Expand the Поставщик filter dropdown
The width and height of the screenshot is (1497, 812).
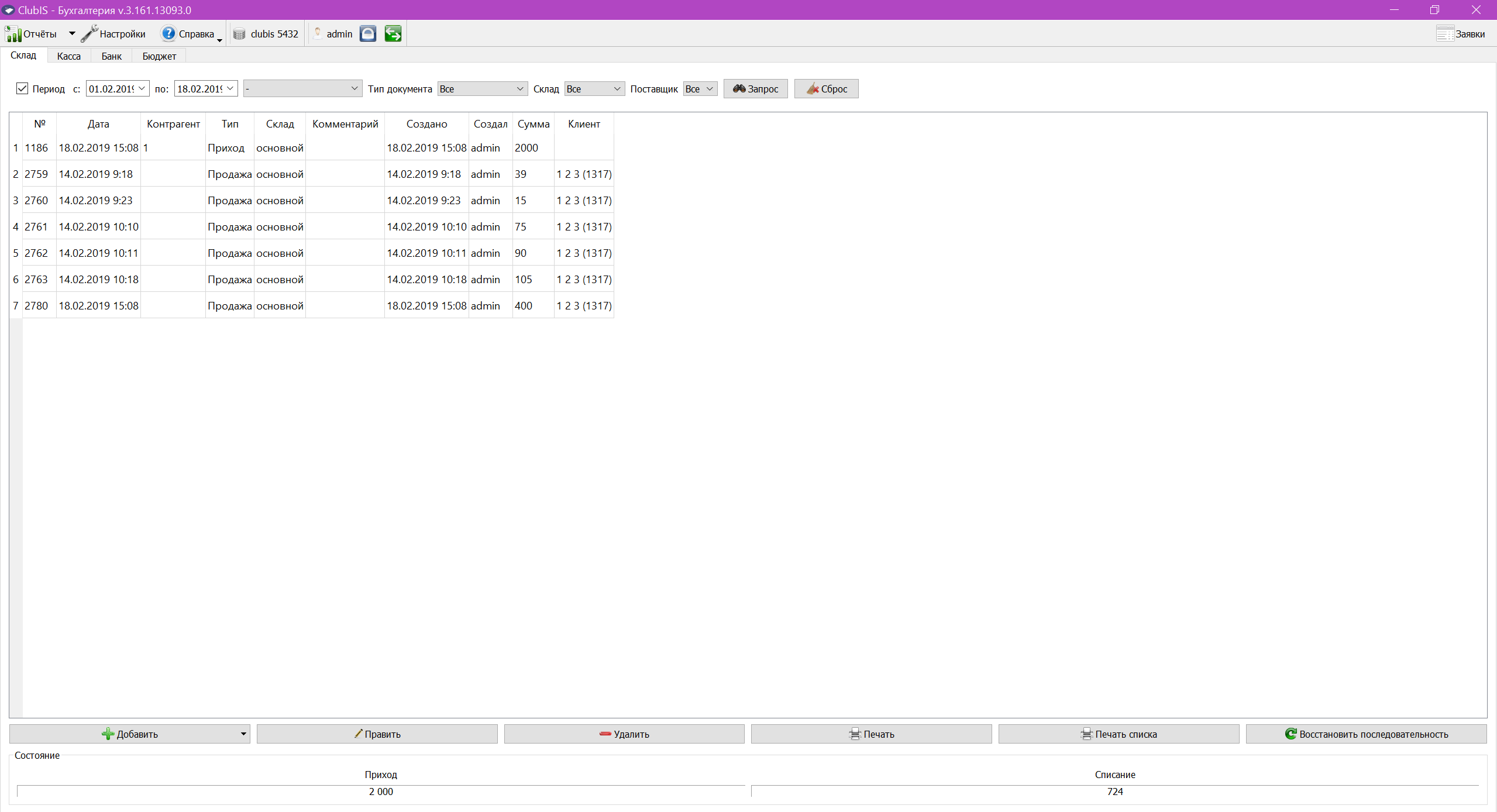[x=700, y=88]
